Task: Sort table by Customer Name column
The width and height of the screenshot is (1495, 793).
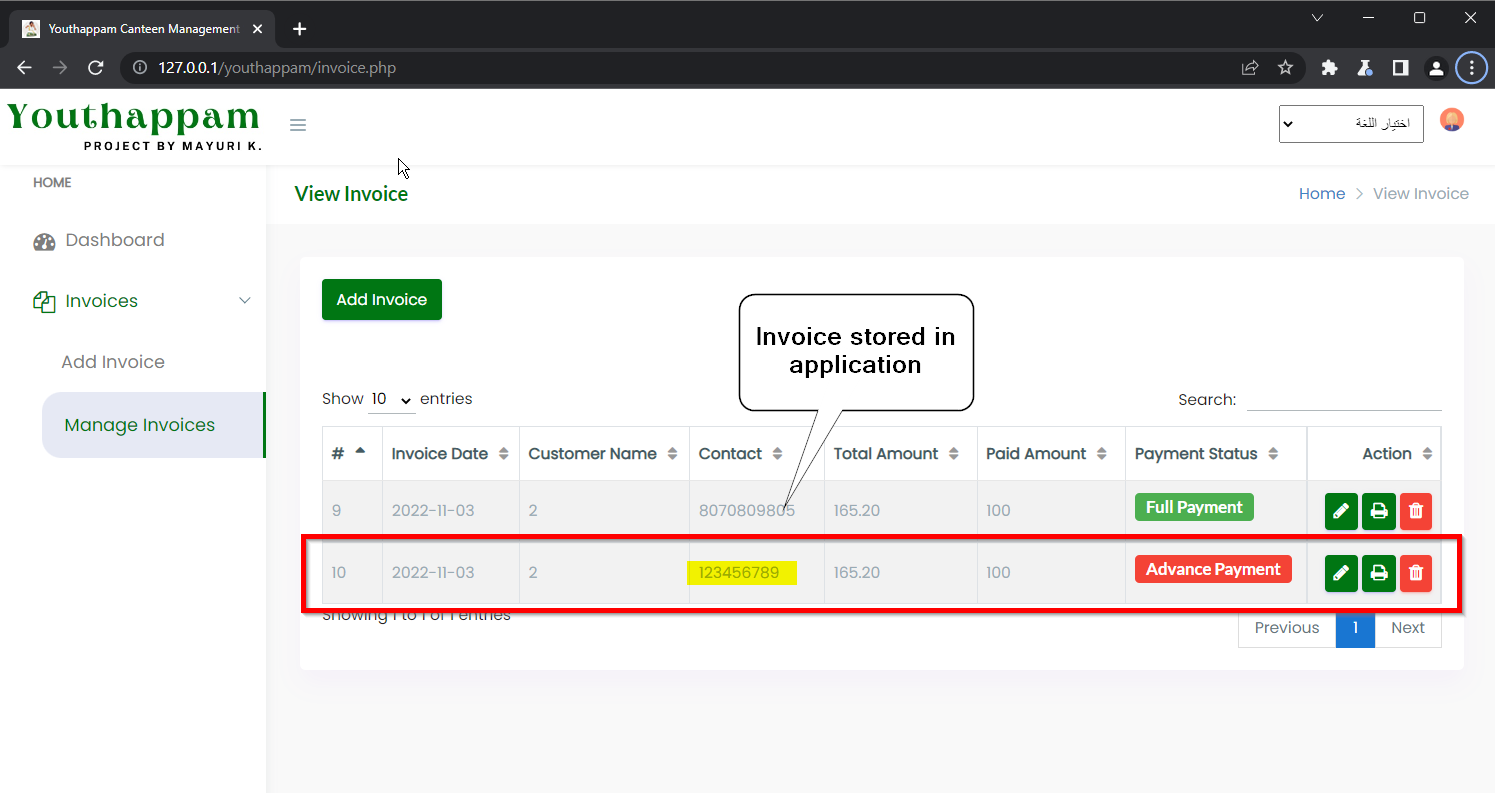Action: [604, 454]
